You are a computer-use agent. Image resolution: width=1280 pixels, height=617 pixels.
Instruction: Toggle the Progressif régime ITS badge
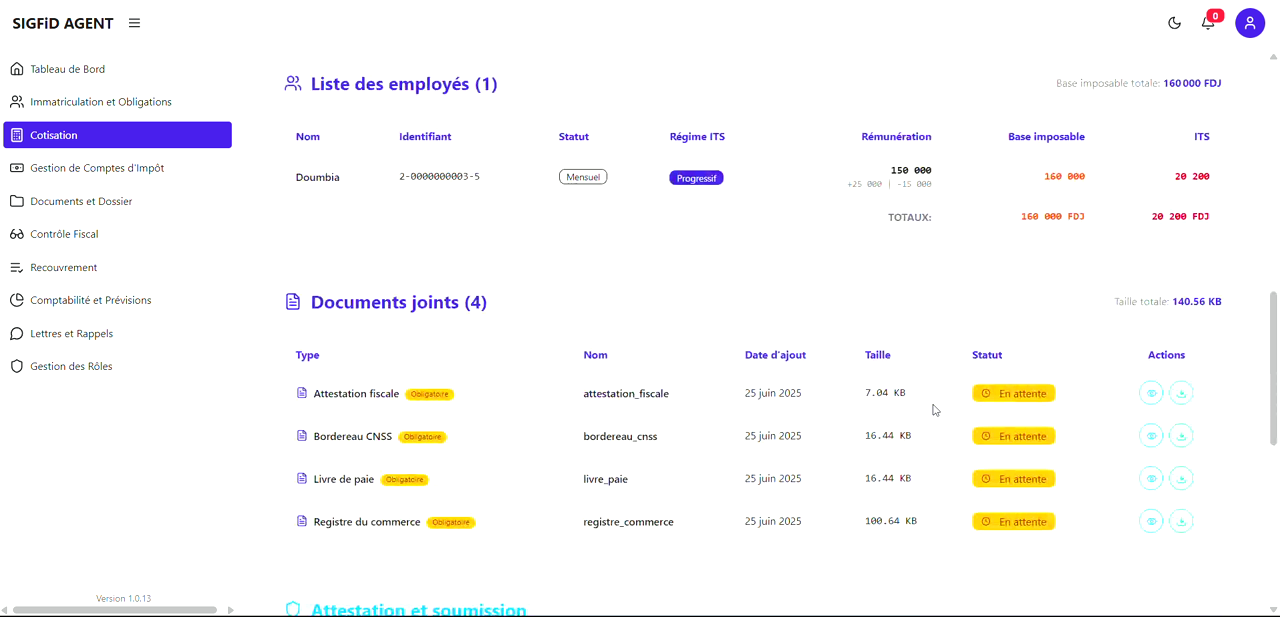[x=696, y=176]
